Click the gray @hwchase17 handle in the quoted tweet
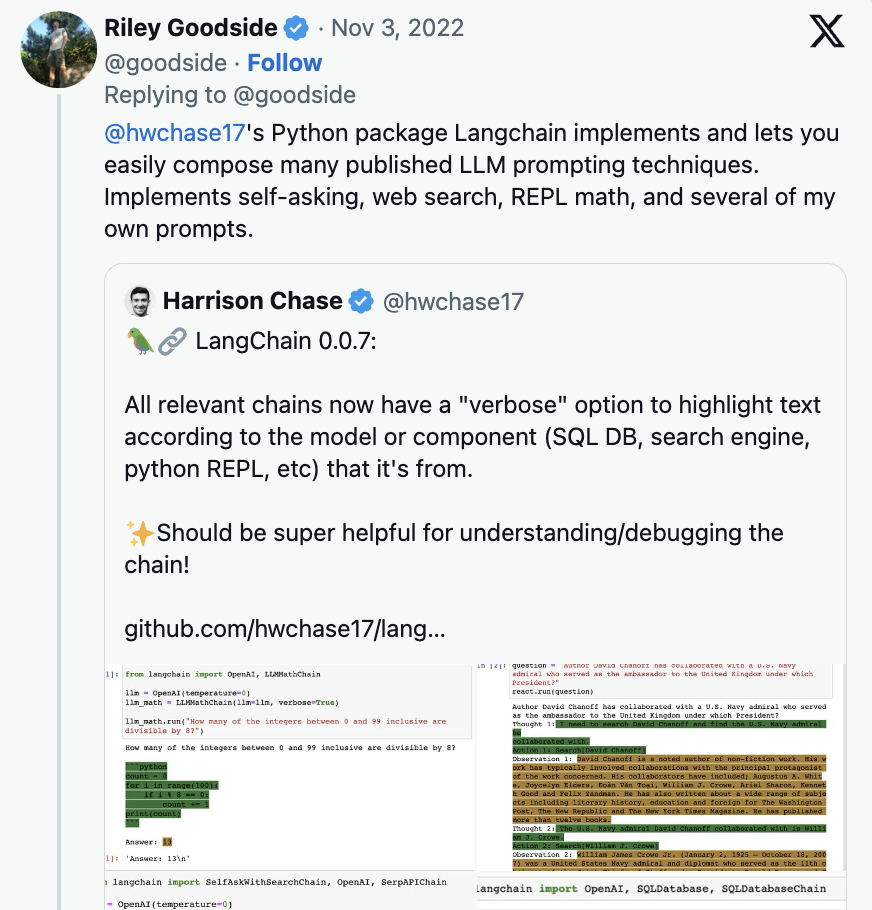 click(453, 301)
